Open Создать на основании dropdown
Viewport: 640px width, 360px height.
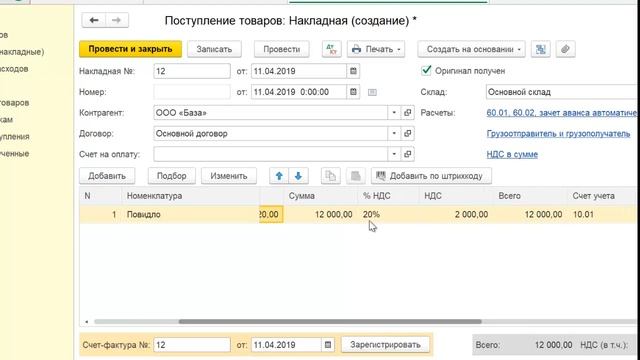471,49
